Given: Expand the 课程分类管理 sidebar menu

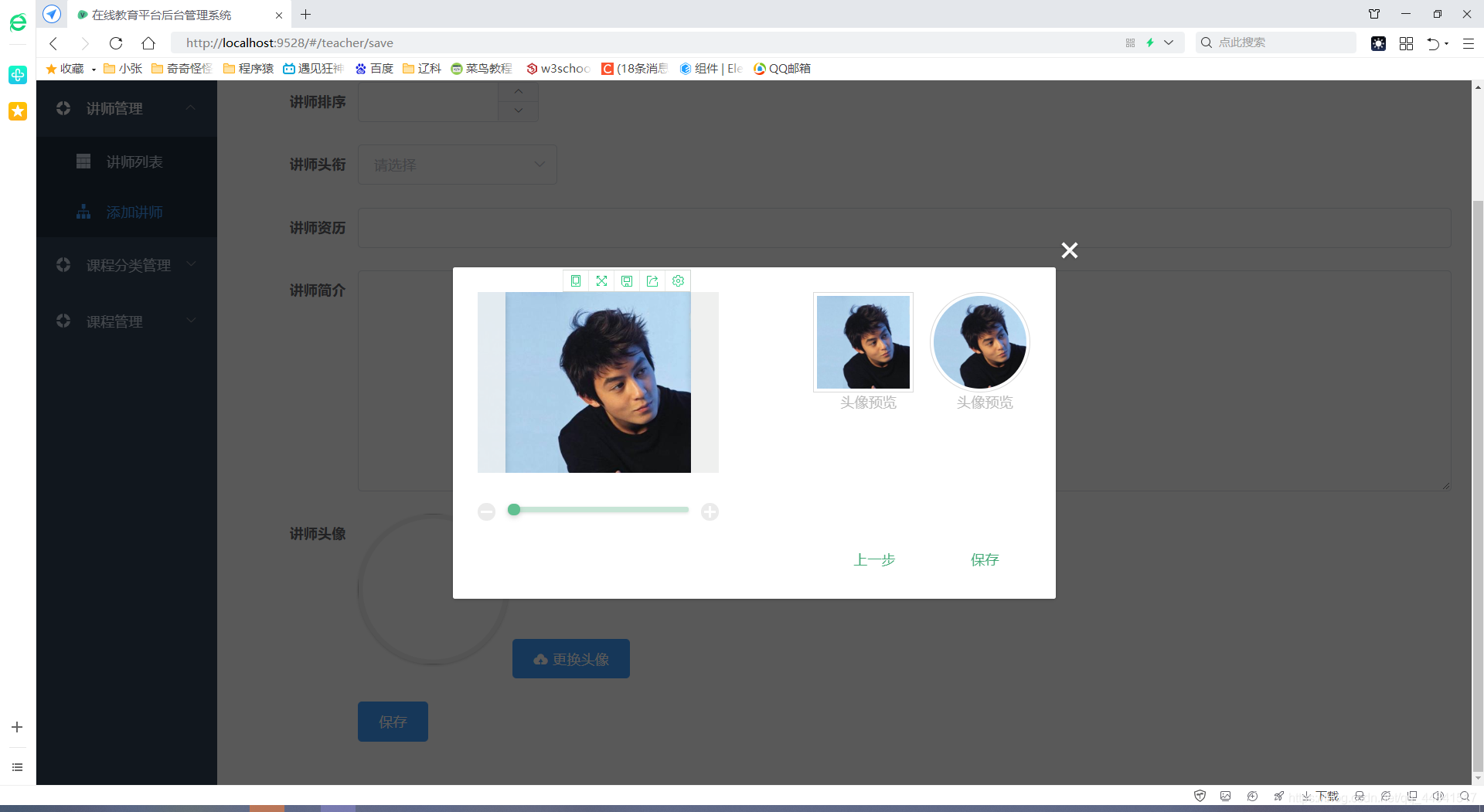Looking at the screenshot, I should point(127,265).
